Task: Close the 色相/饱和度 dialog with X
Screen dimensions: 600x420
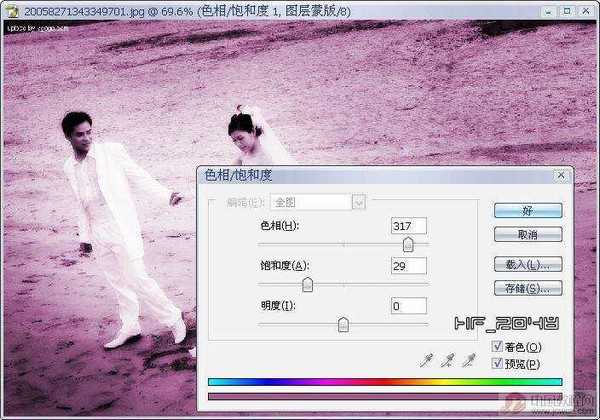Action: [562, 176]
